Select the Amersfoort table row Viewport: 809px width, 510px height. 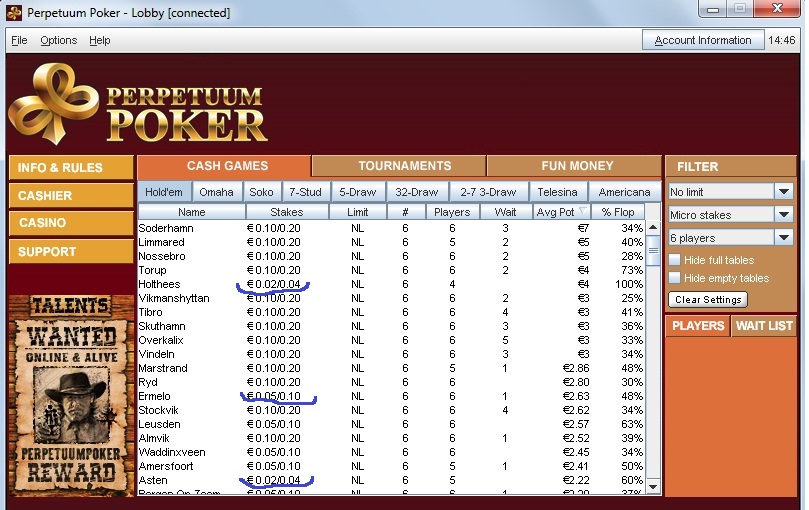(391, 466)
